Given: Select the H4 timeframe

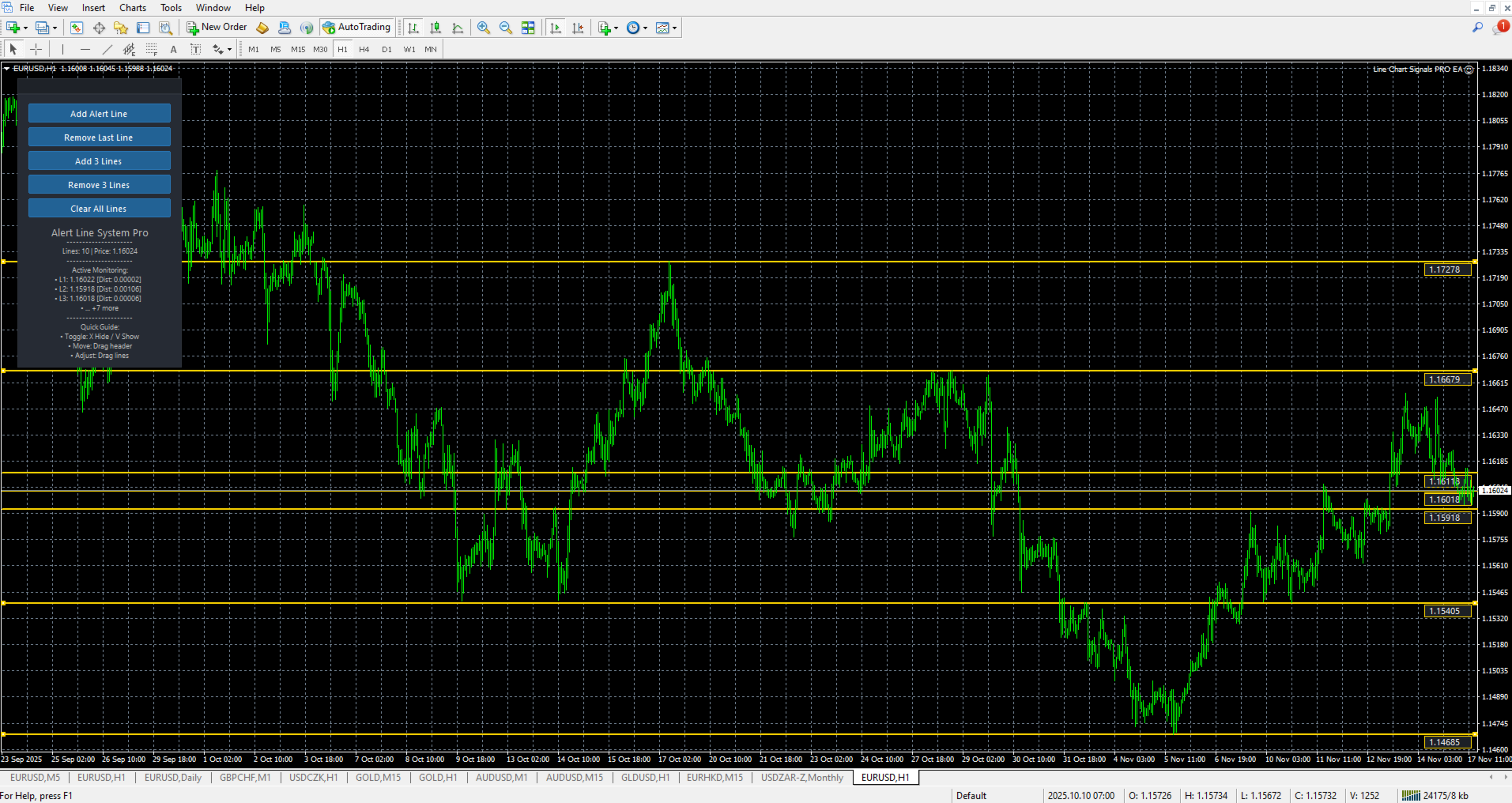Looking at the screenshot, I should click(x=364, y=48).
